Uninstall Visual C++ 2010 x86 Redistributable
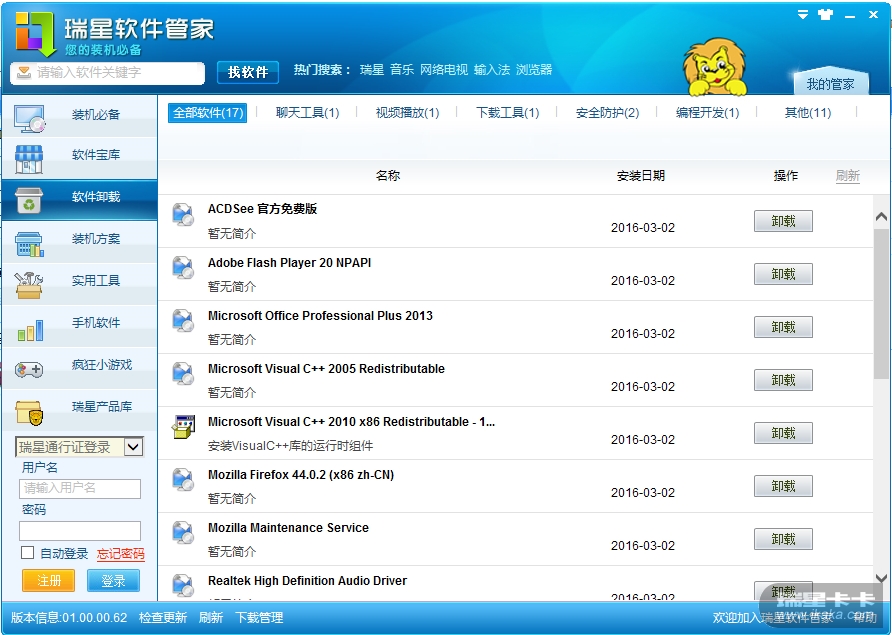Screen dimensions: 892x635 pyautogui.click(x=783, y=432)
